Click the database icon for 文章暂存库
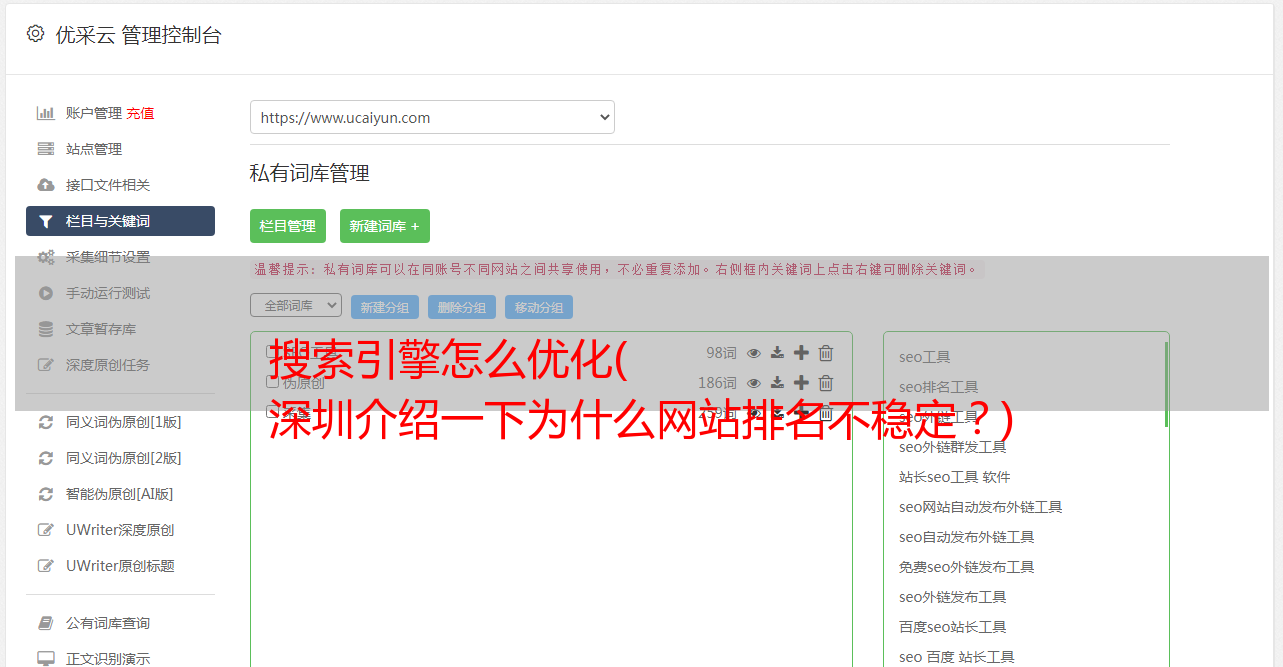Image resolution: width=1283 pixels, height=667 pixels. tap(45, 329)
